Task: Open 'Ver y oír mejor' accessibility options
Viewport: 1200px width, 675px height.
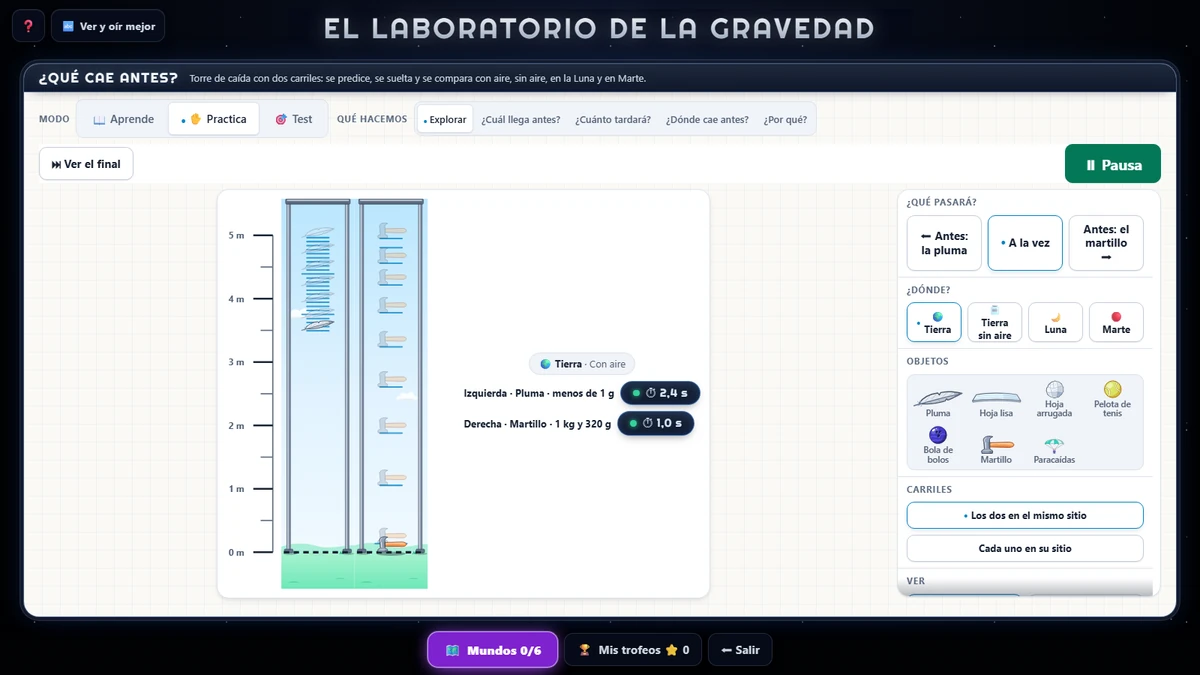Action: point(108,26)
